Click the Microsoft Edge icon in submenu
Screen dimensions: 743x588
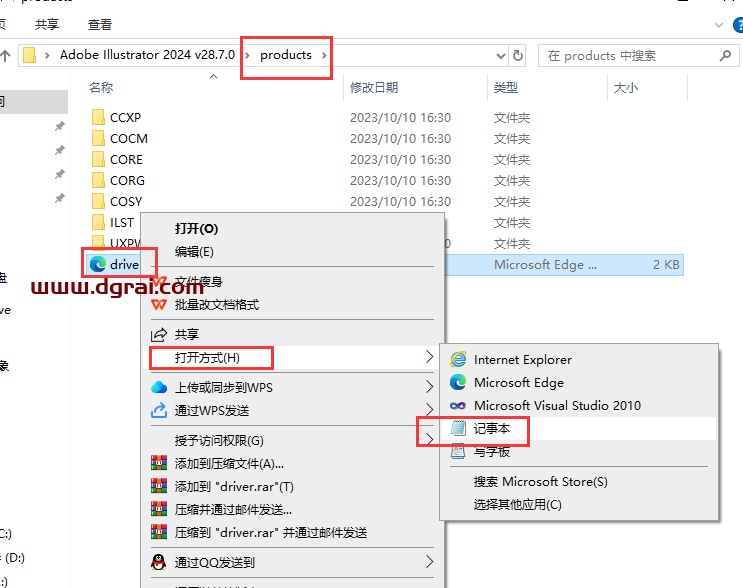(x=458, y=382)
